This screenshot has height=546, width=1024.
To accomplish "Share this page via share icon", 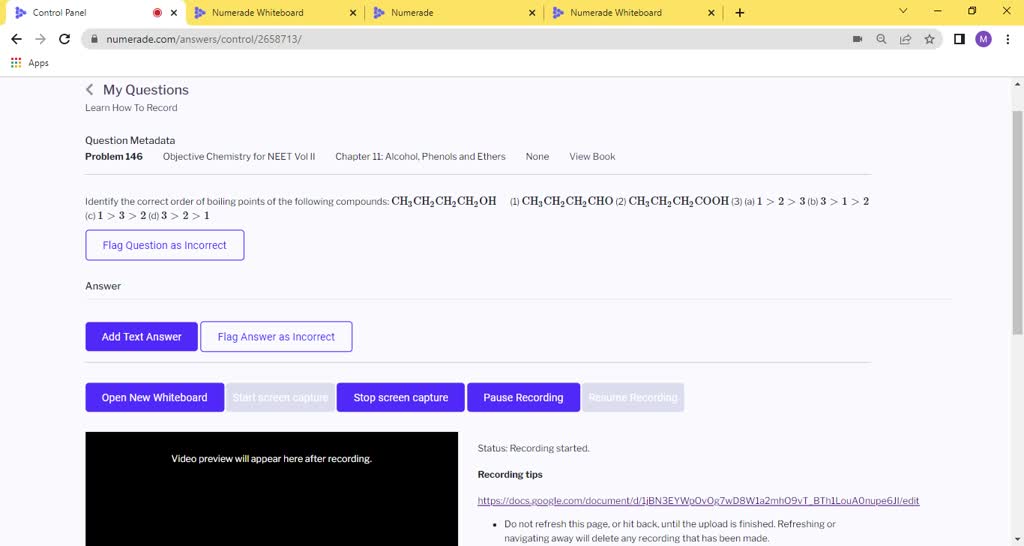I will [905, 39].
